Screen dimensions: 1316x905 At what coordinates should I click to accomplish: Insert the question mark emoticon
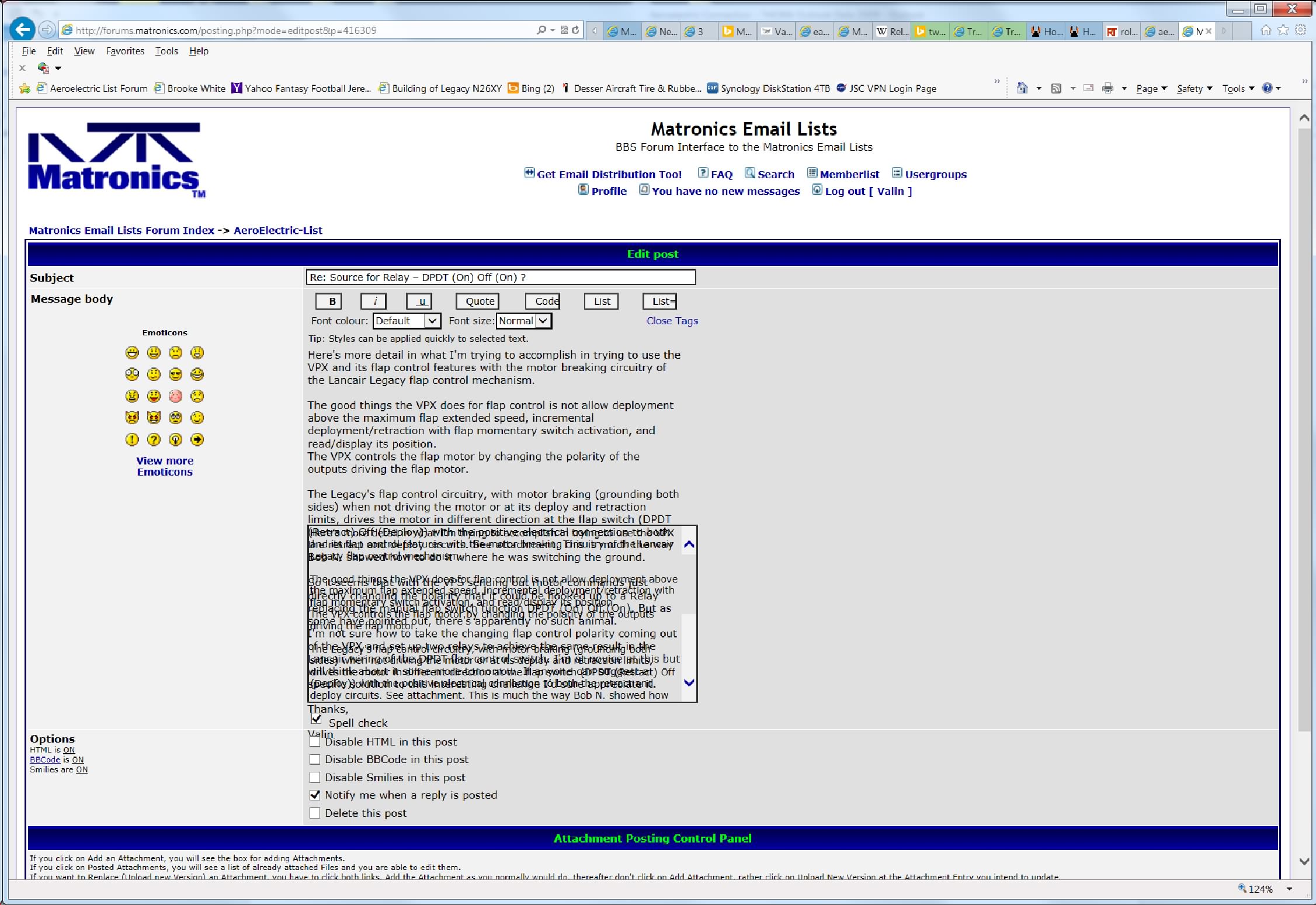(153, 439)
